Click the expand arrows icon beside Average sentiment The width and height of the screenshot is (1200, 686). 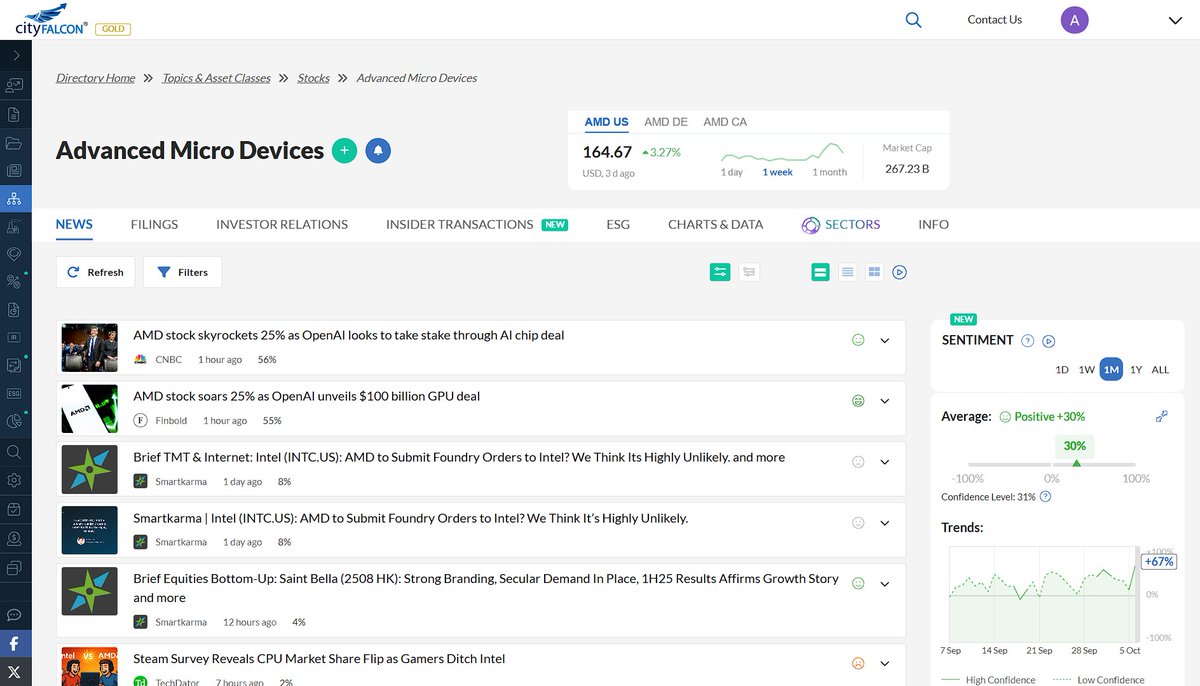[x=1162, y=416]
